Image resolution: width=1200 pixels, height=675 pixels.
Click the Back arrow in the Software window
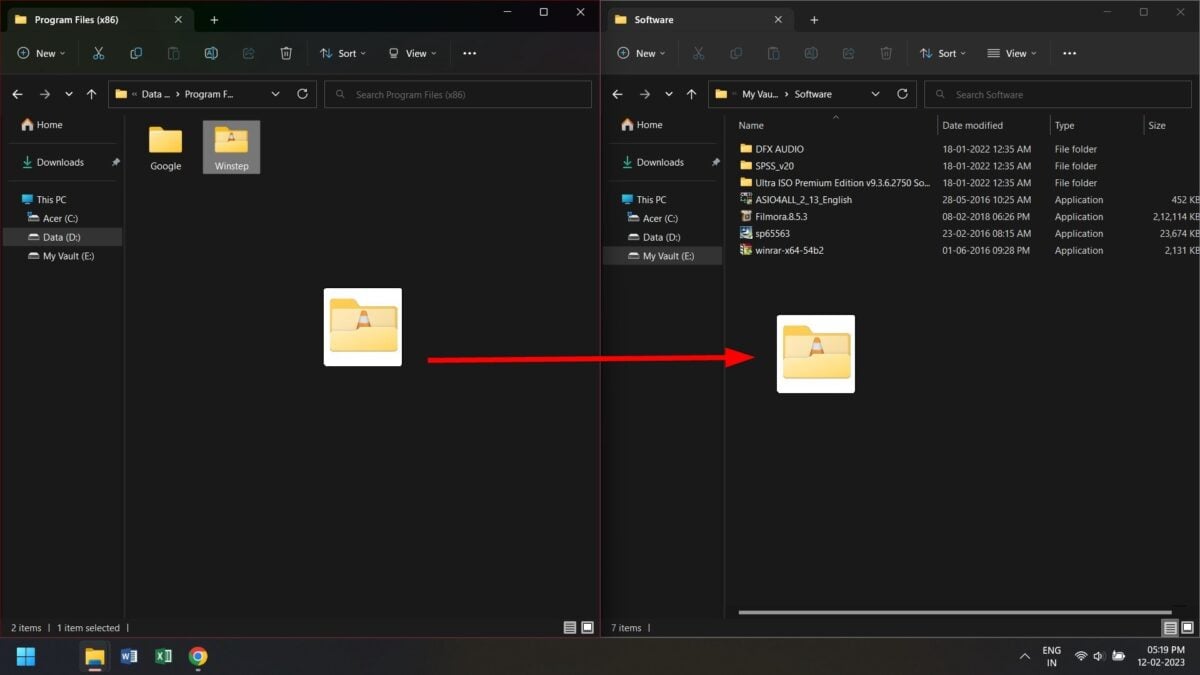617,93
